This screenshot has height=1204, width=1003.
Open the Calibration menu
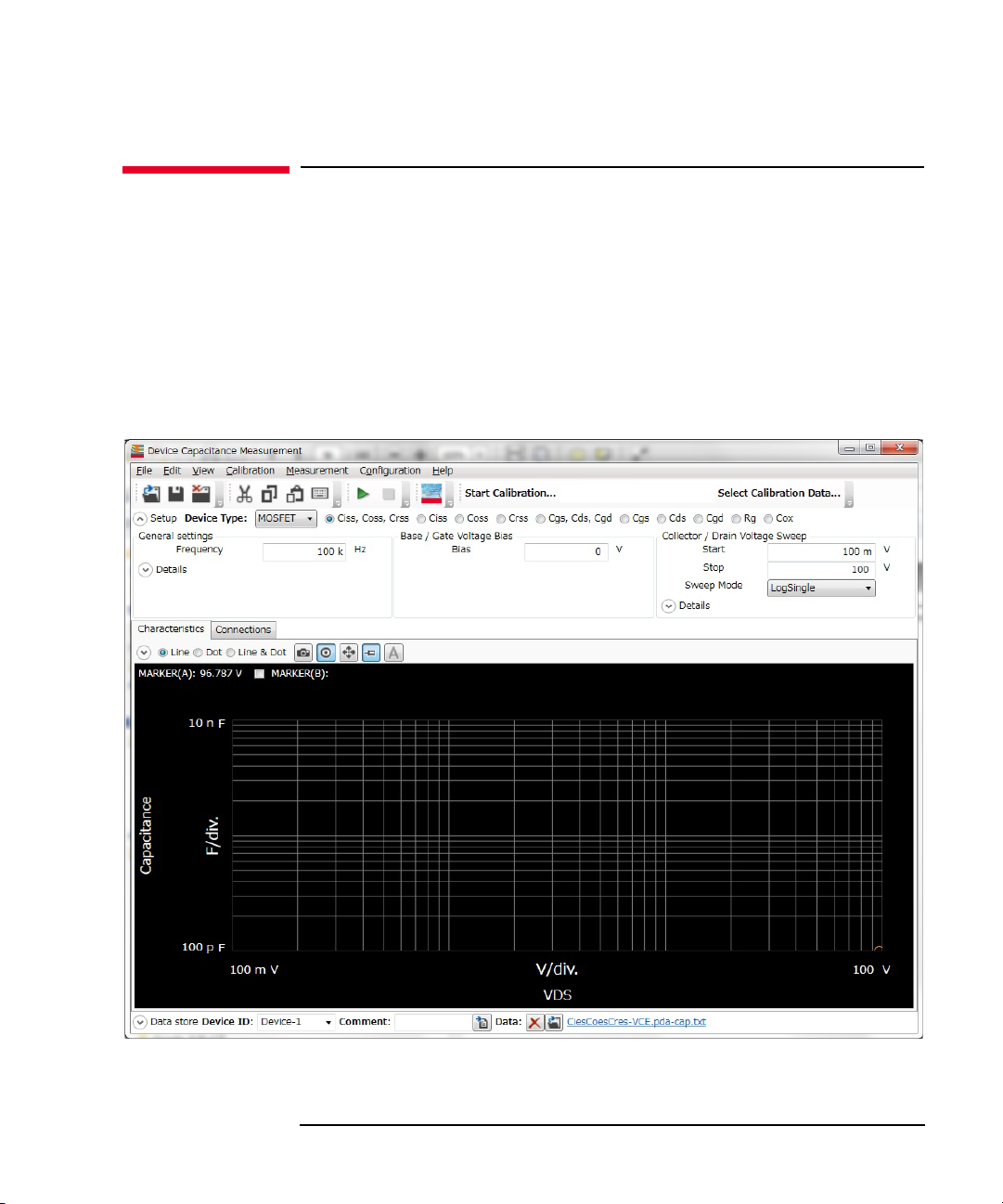pyautogui.click(x=251, y=471)
